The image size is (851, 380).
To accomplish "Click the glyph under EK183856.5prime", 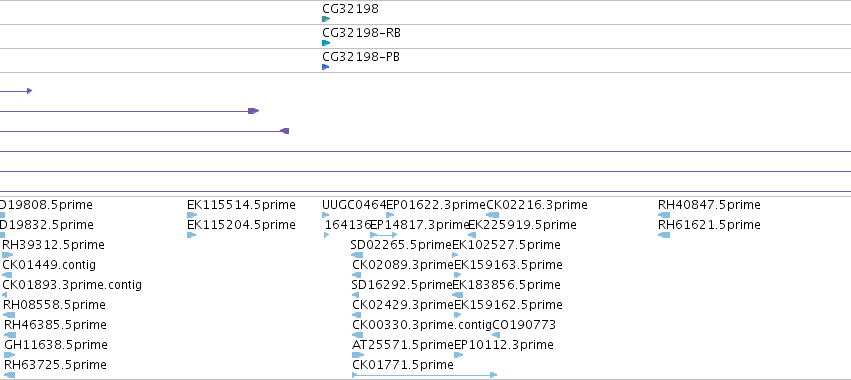I will click(458, 295).
